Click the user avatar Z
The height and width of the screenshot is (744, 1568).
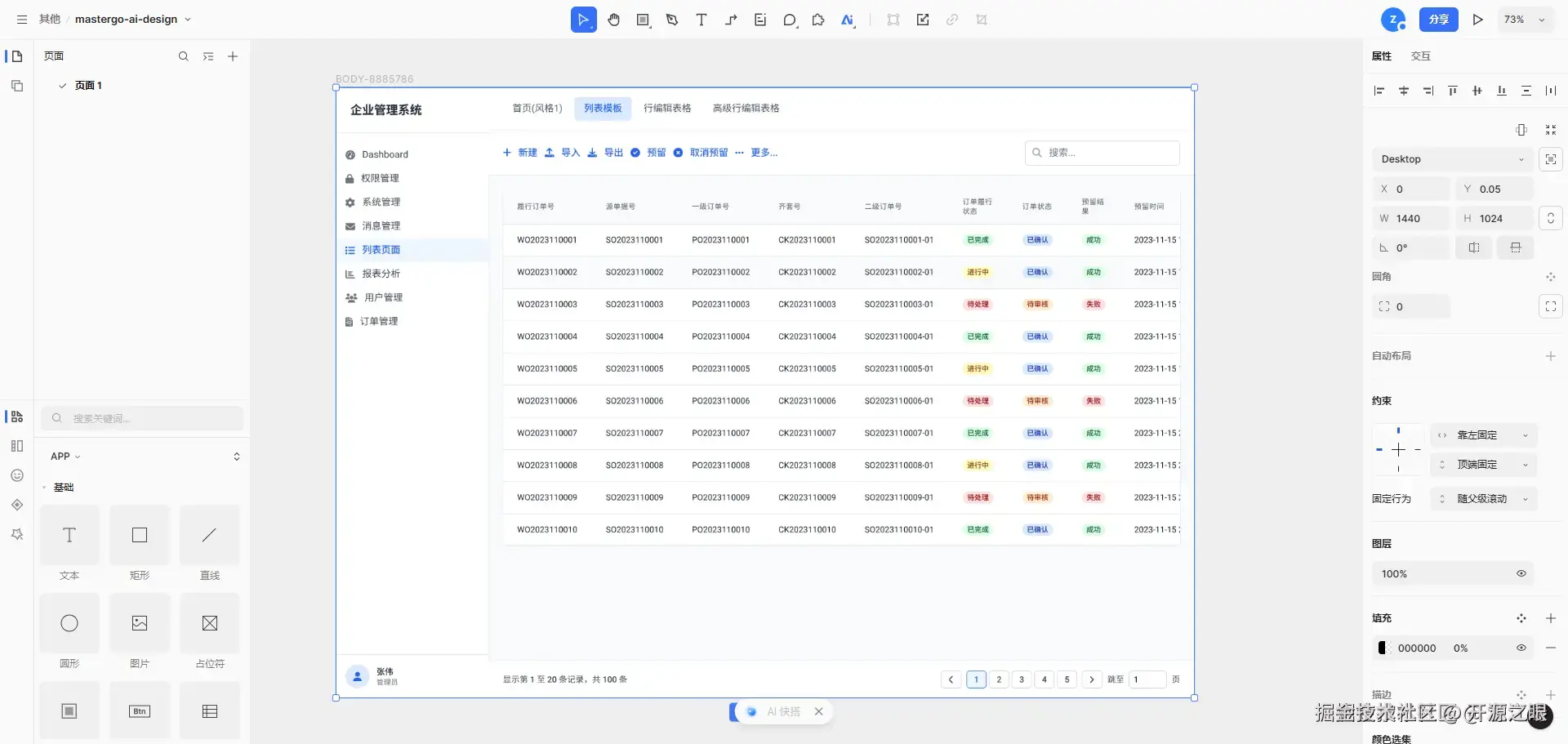[1393, 20]
